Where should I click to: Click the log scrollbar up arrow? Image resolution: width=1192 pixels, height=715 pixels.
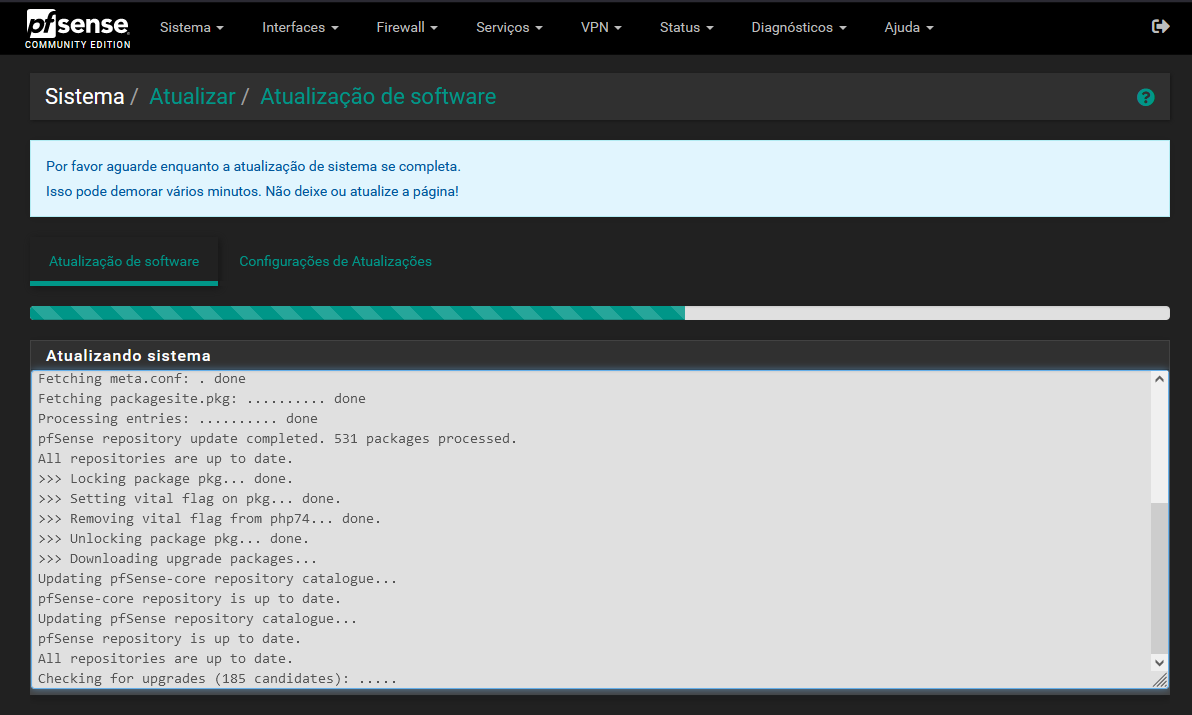coord(1159,378)
